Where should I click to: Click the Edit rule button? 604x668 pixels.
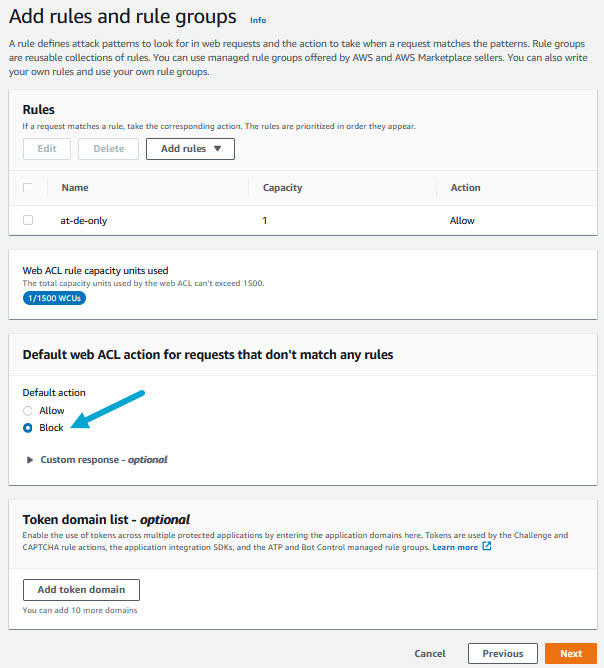(47, 149)
